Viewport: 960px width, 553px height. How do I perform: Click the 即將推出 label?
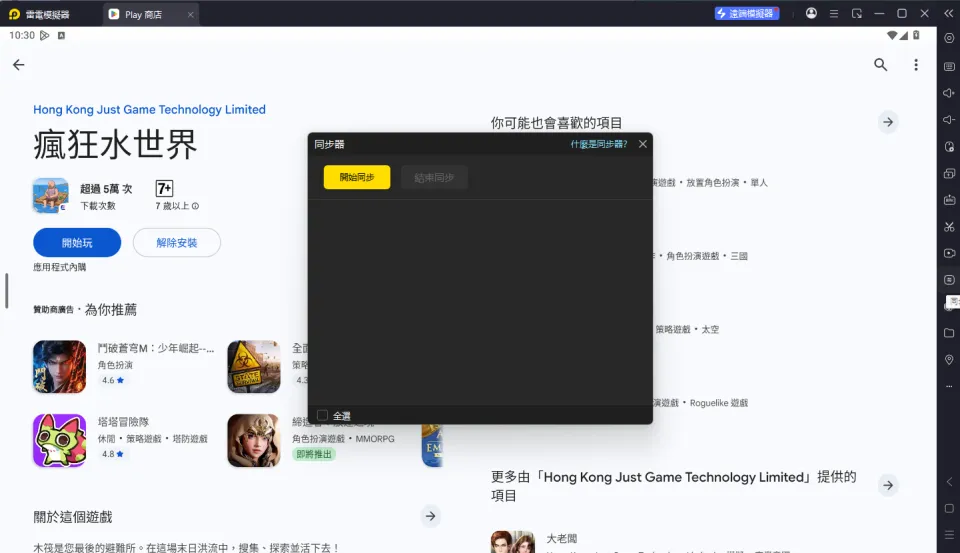313,454
